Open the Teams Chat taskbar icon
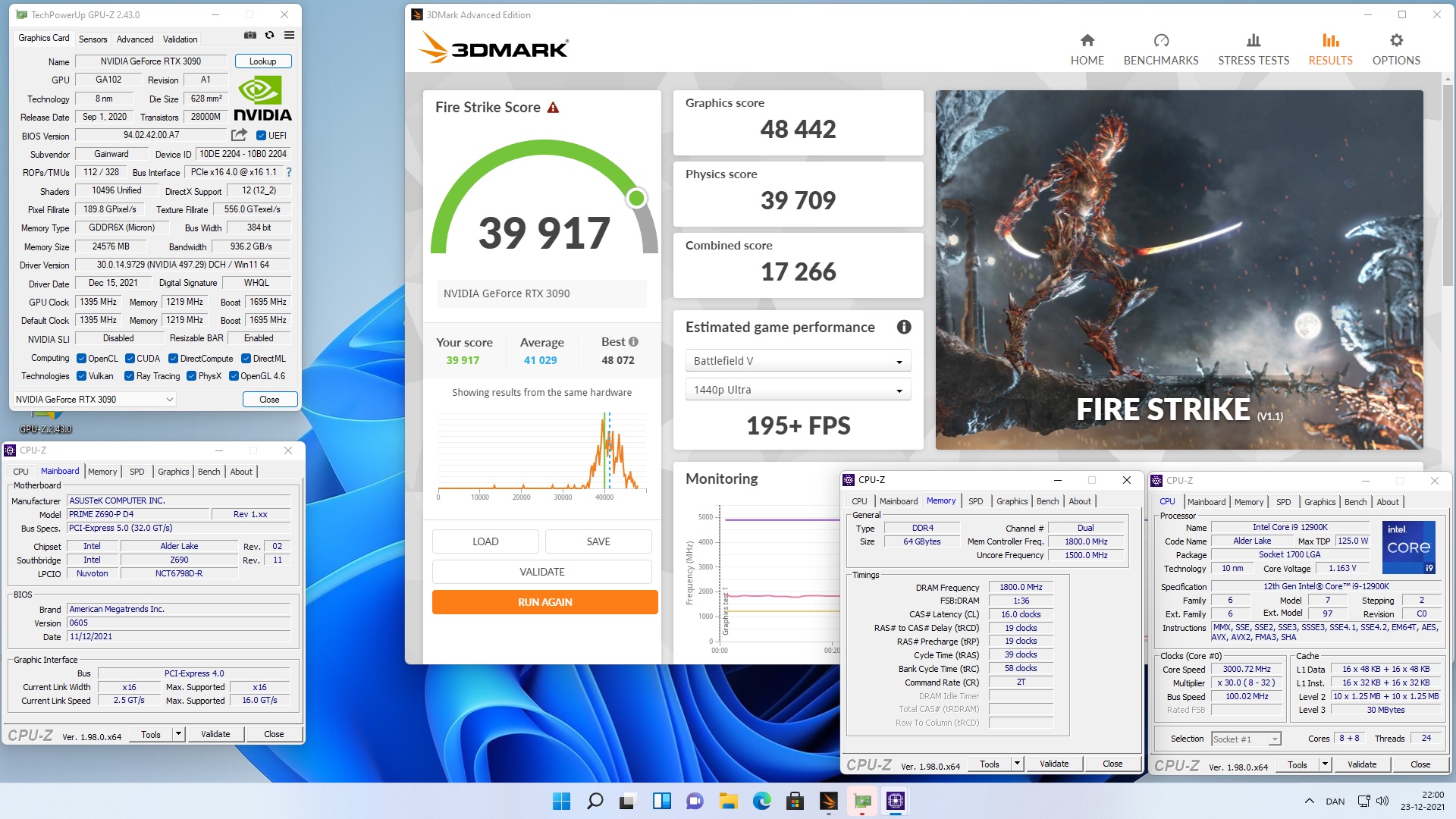This screenshot has height=819, width=1456. (x=695, y=801)
